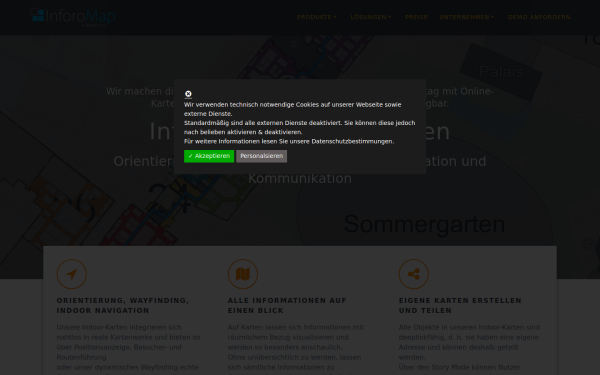Image resolution: width=600 pixels, height=375 pixels.
Task: Click the folded map circle icon
Action: tap(243, 274)
